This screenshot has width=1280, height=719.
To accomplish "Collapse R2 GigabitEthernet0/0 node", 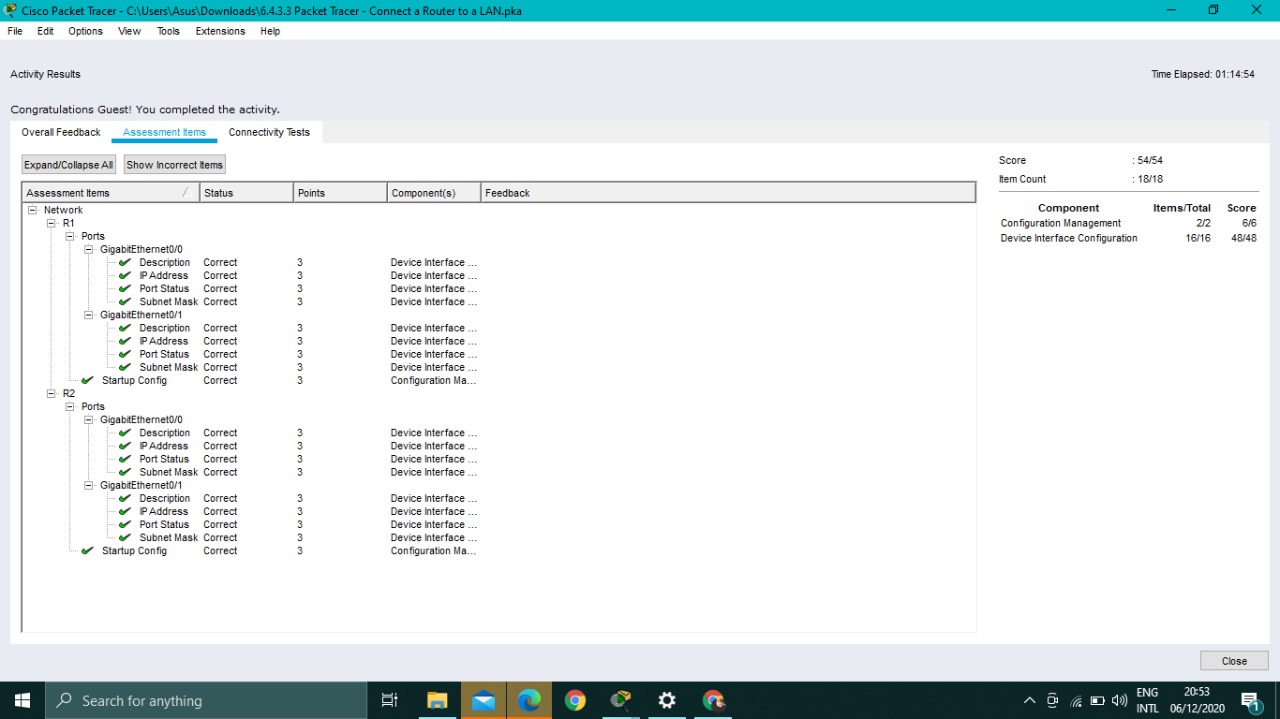I will click(x=89, y=420).
